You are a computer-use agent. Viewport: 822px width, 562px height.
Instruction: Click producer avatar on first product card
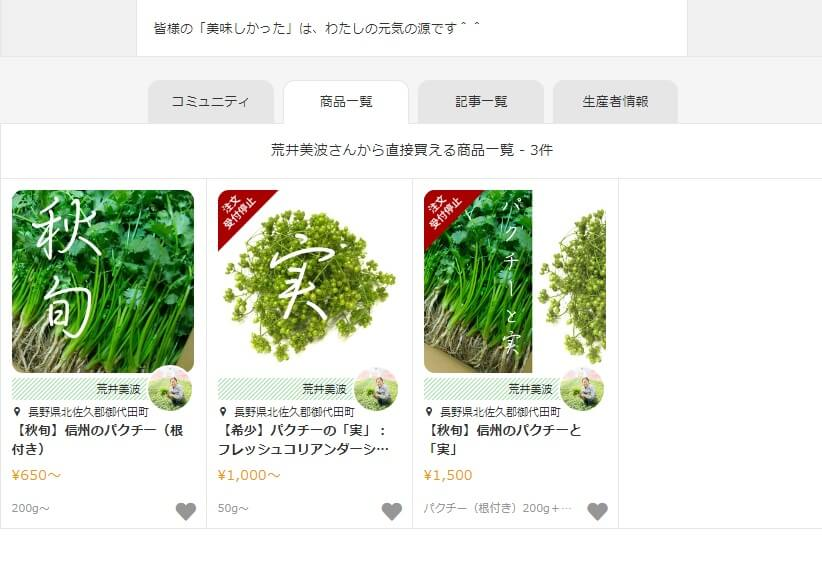(170, 389)
